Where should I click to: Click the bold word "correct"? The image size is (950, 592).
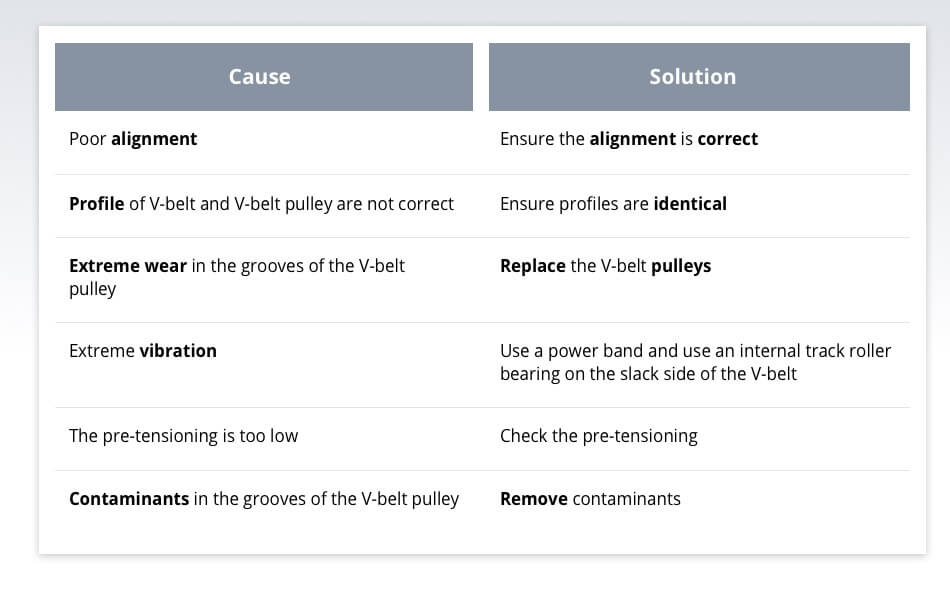(727, 139)
